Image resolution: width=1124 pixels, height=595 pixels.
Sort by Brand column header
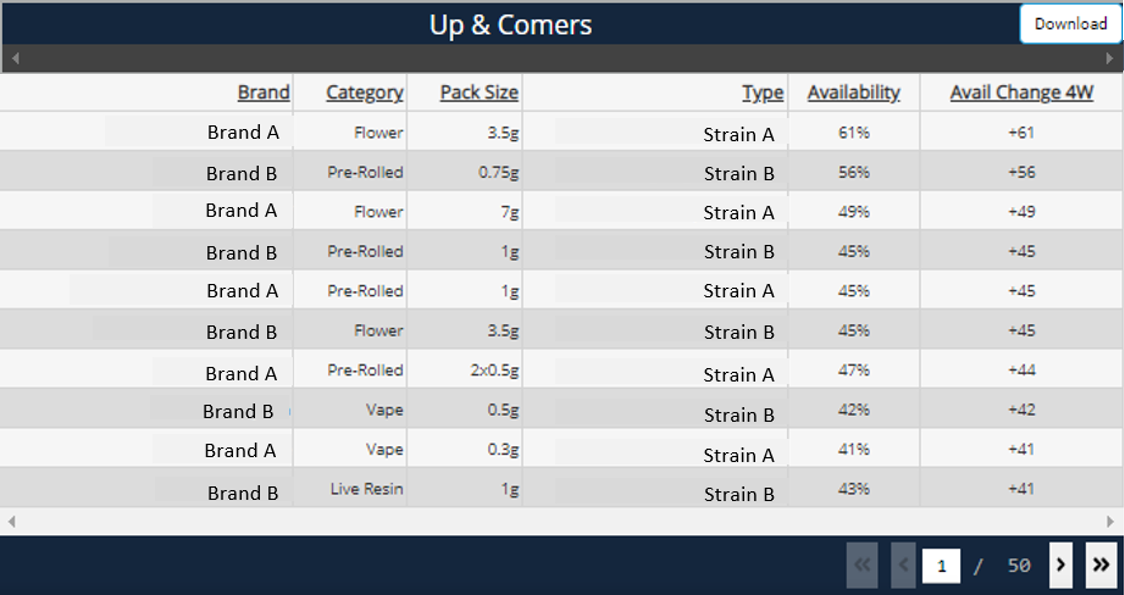point(263,93)
